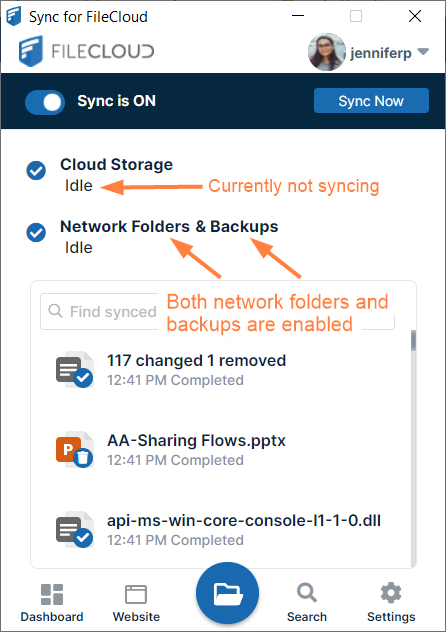
Task: Uncheck the Network Folders & Backups check mark
Action: (x=36, y=233)
